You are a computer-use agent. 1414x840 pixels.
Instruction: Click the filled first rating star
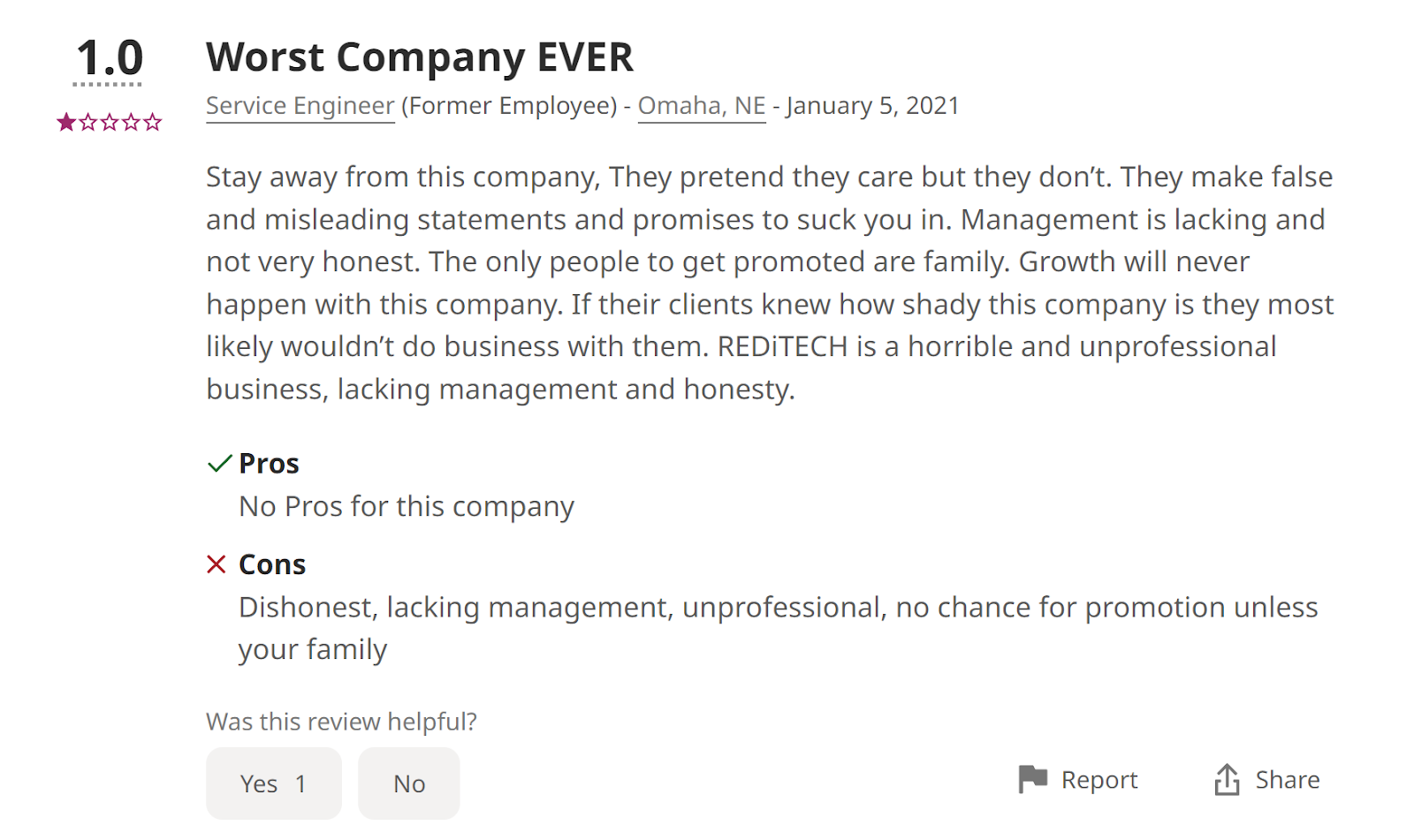(x=66, y=122)
